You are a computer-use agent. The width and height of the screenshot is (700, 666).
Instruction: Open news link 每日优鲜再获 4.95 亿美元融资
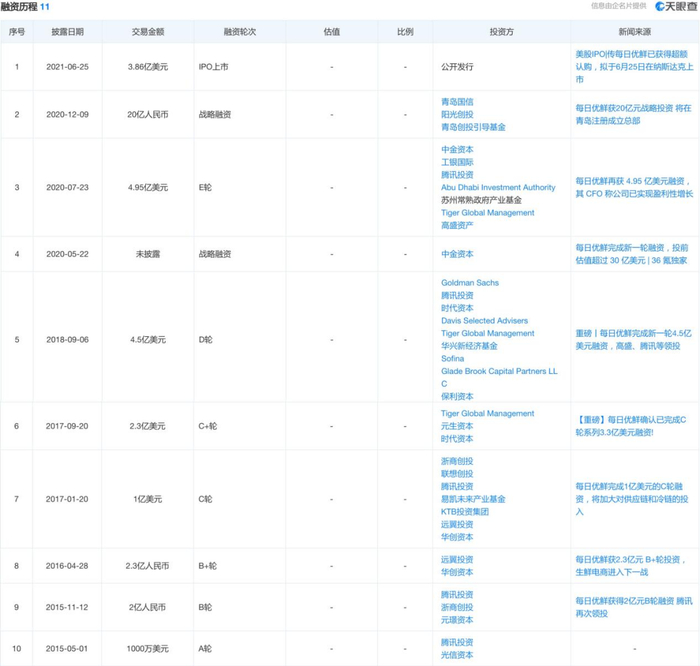coord(634,187)
